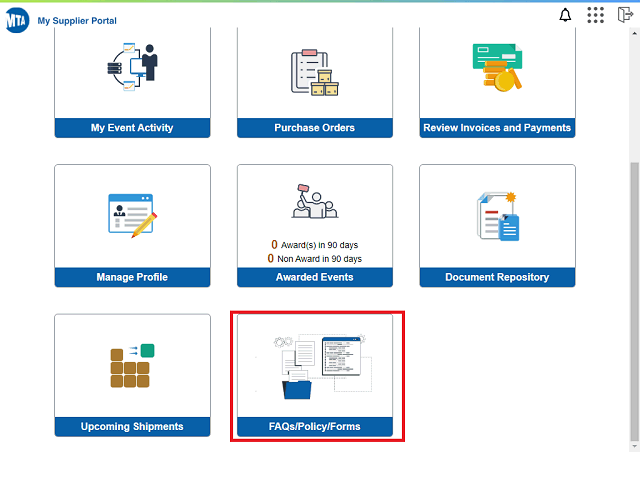
Task: Open the Review Invoices coins icon
Action: [x=497, y=67]
